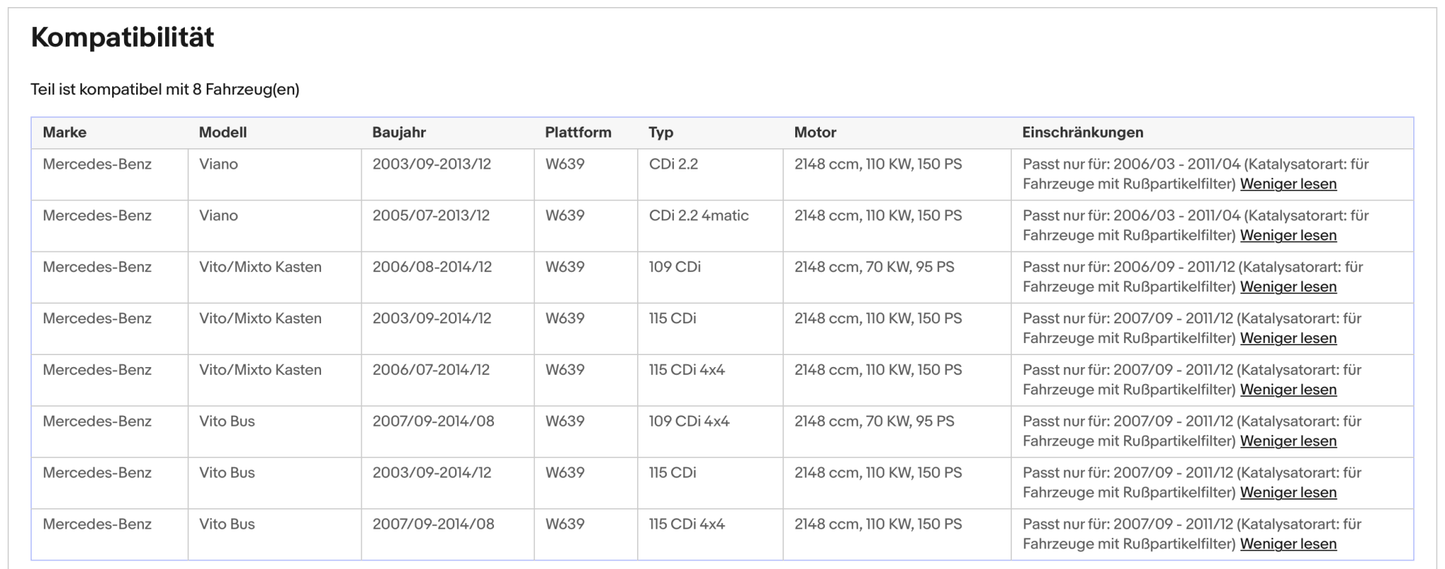Click 'Weniger lesen' in Viano CDi 2.2 4matic row

tap(1288, 235)
